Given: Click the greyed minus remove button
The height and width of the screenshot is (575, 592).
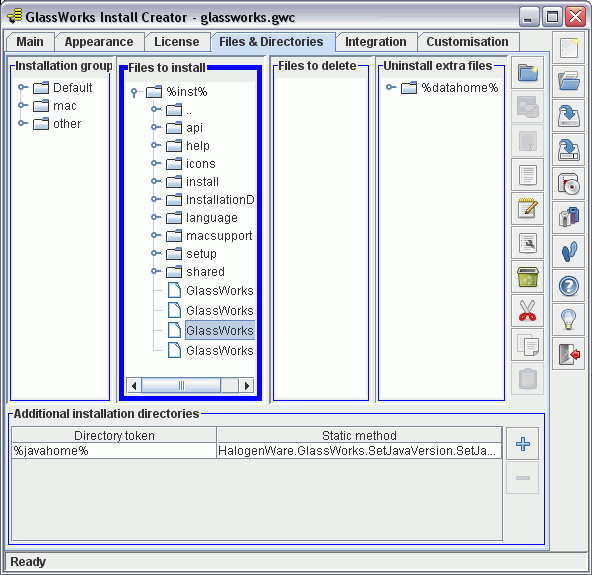Looking at the screenshot, I should pos(523,478).
